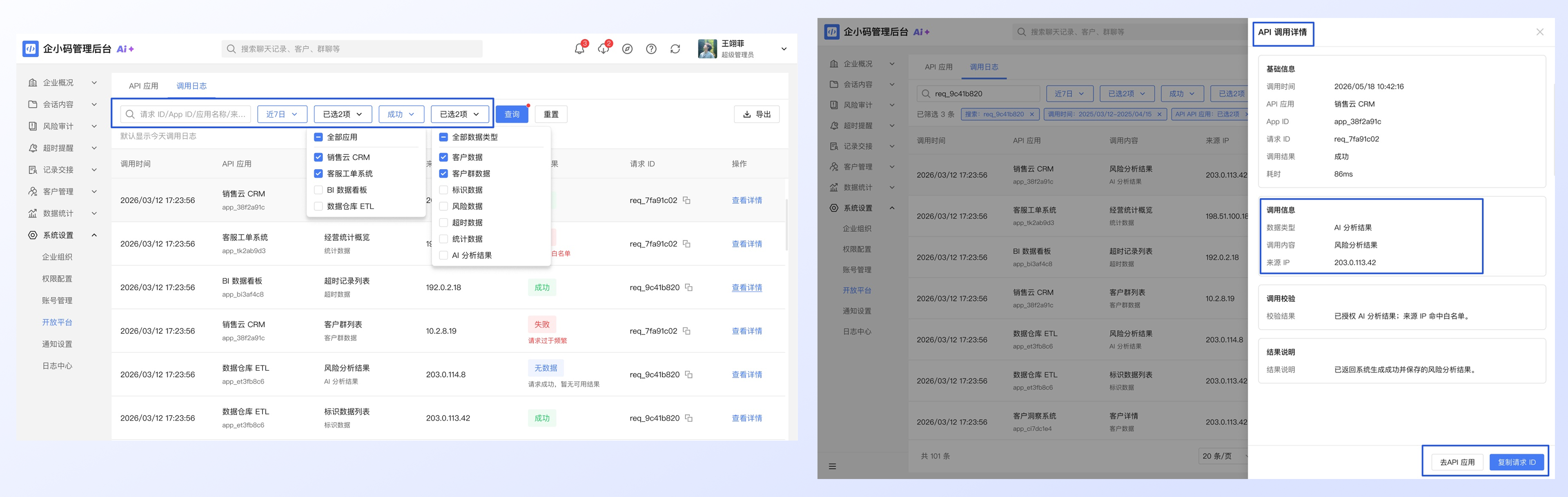Open 近7日 dropdown on left screen
The width and height of the screenshot is (1568, 497).
pos(282,114)
